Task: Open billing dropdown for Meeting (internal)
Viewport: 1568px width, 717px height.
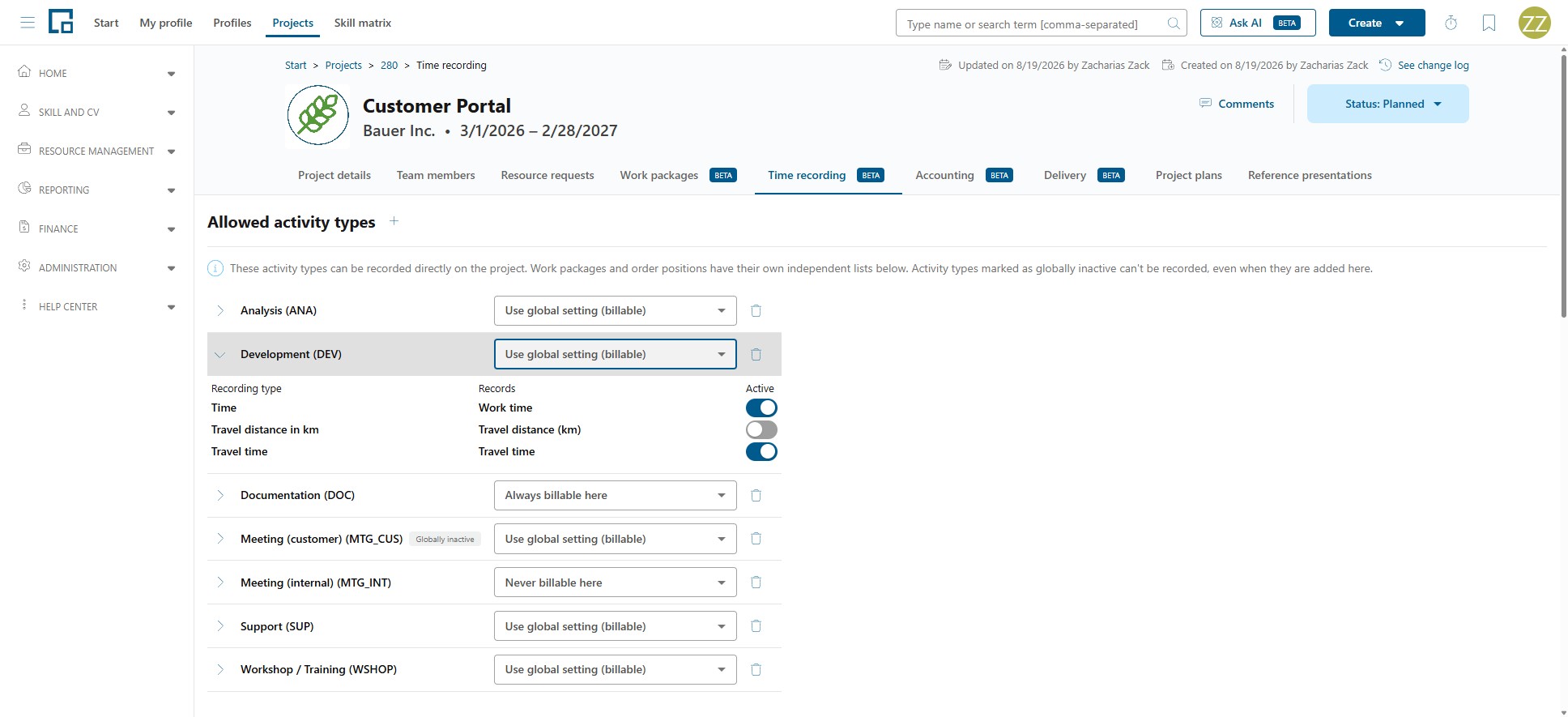Action: 615,583
